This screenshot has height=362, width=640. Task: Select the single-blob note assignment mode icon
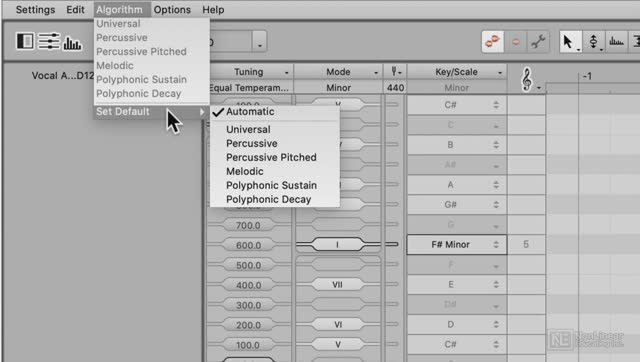click(x=516, y=42)
